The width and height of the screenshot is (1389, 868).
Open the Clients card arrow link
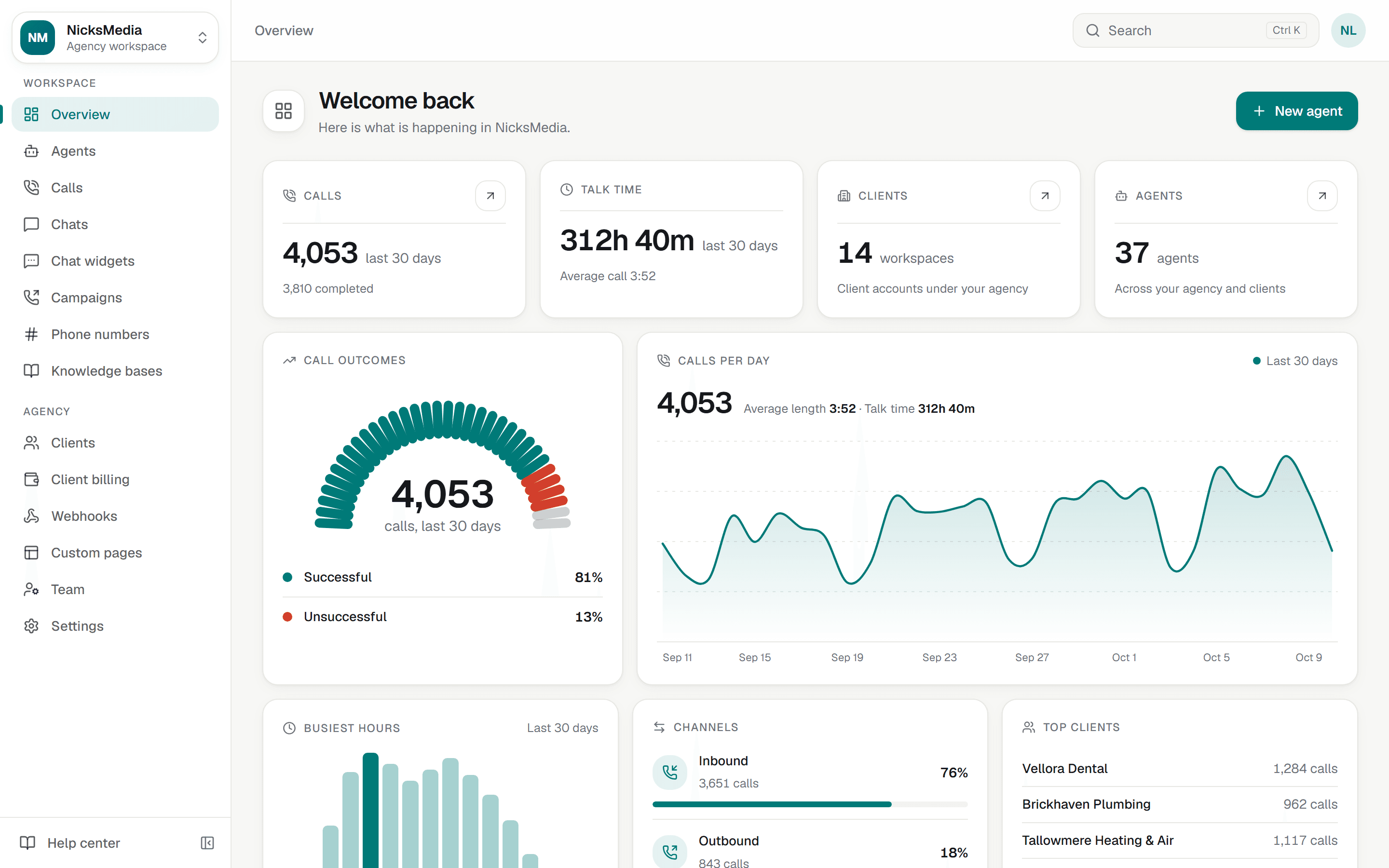1045,196
